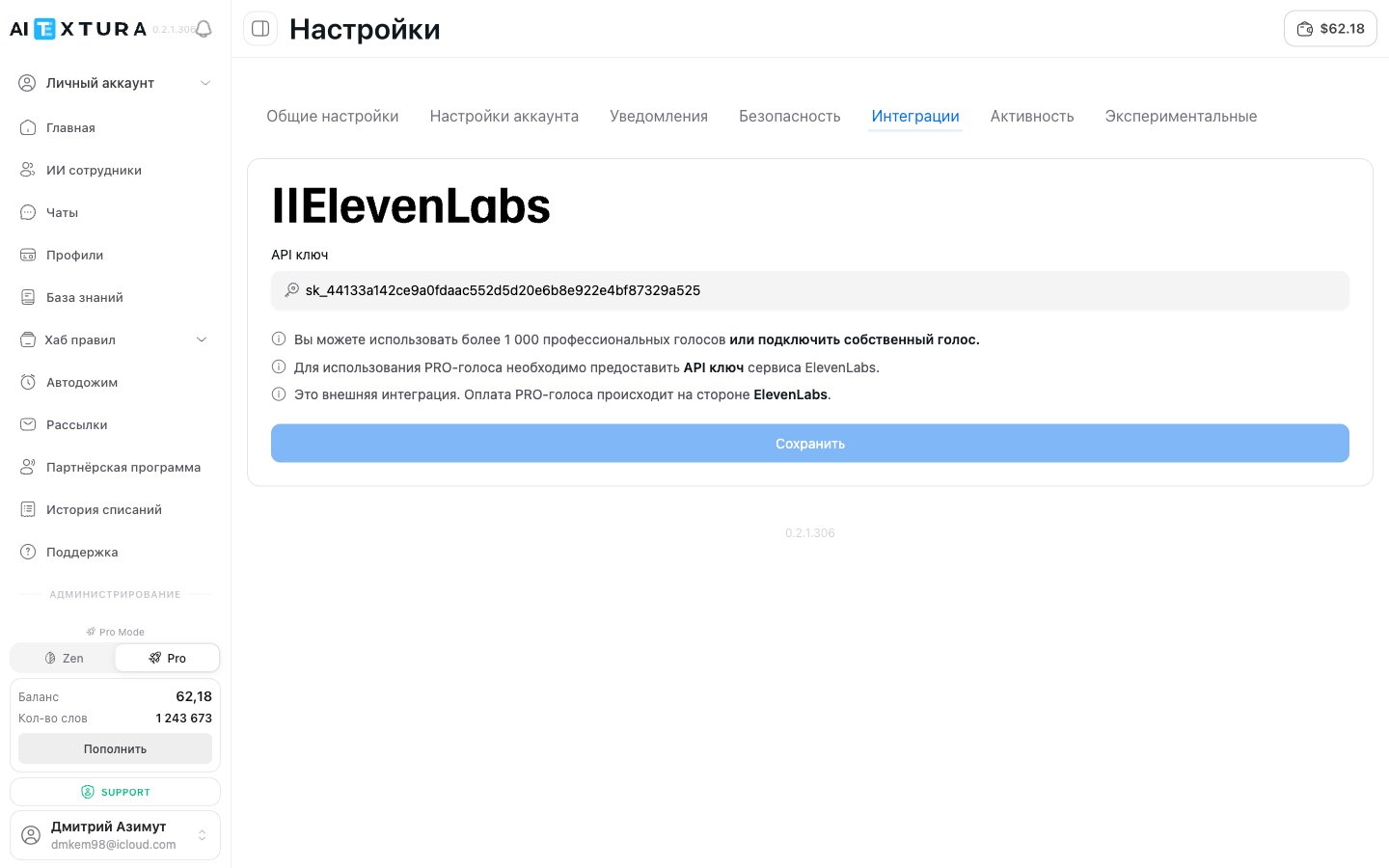Switch to Zen mode
Image resolution: width=1389 pixels, height=868 pixels.
(x=64, y=658)
